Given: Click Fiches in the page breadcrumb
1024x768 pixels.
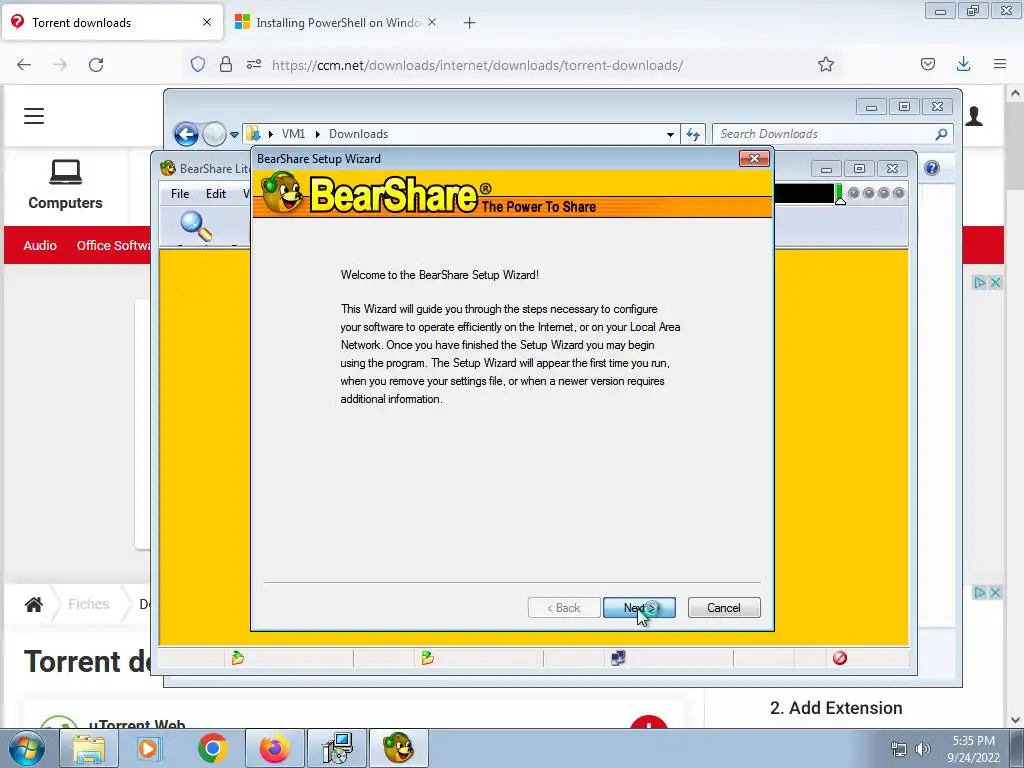Looking at the screenshot, I should 88,604.
